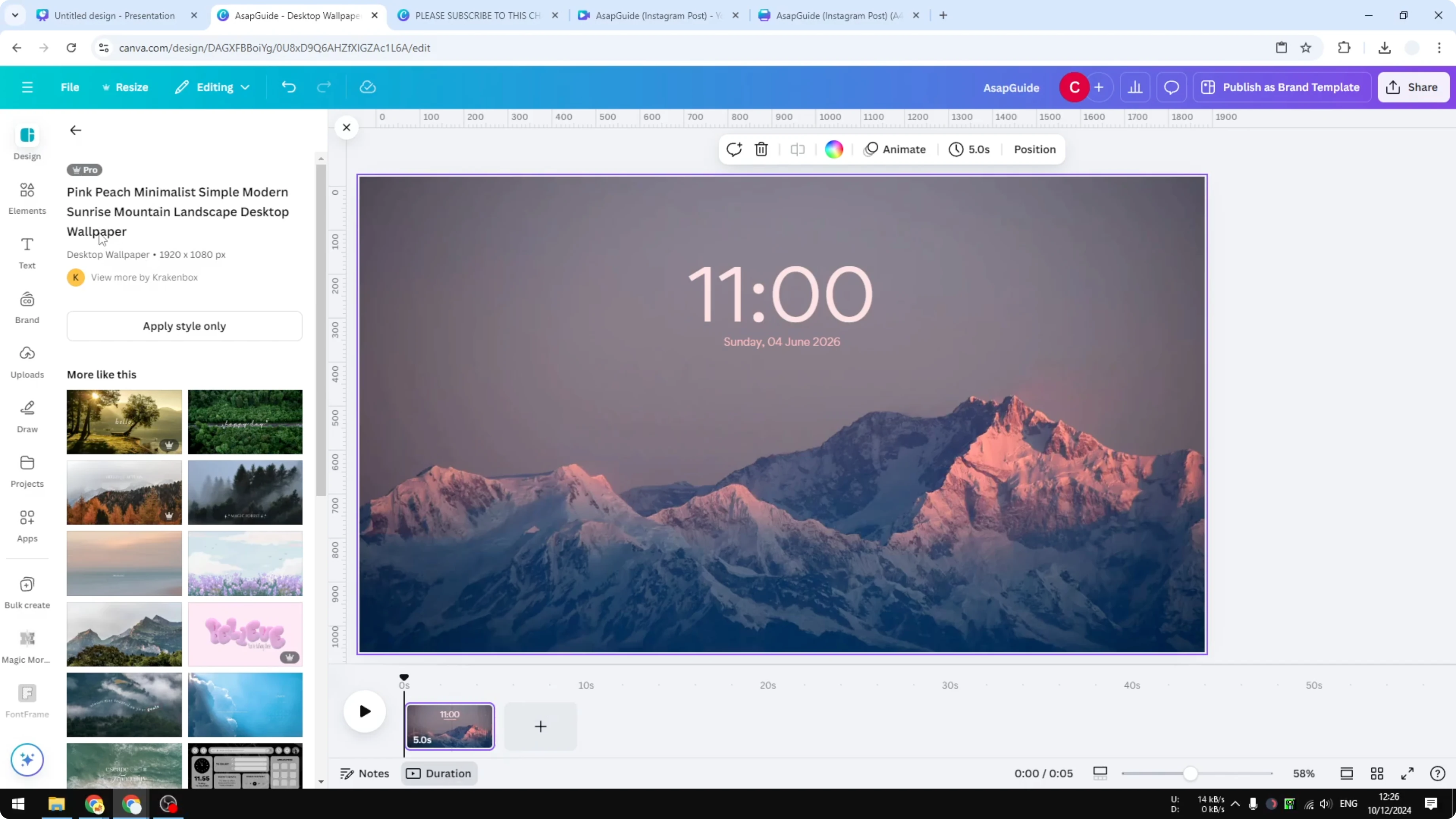
Task: Switch to the PLEASE SUBSCRIBE browser tab
Action: (478, 15)
